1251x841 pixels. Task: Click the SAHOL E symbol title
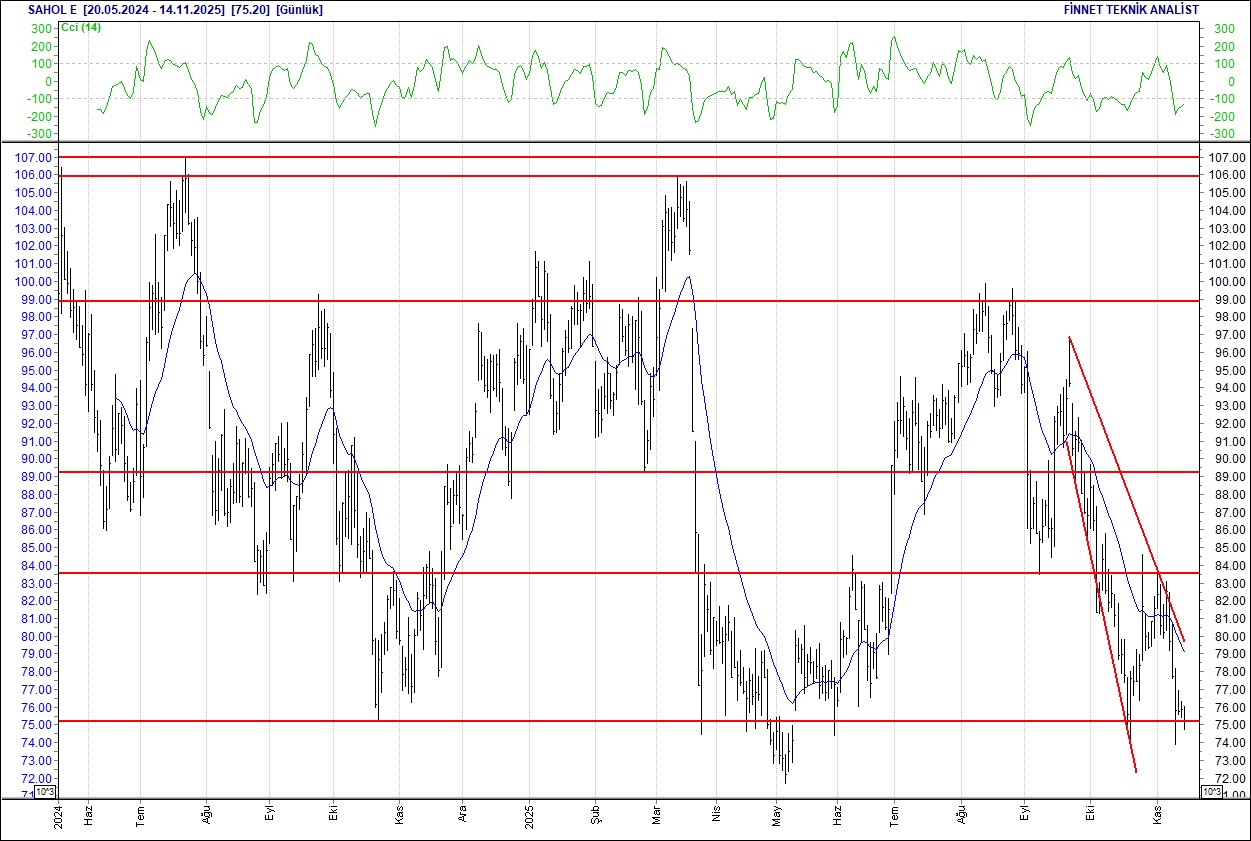[x=53, y=10]
